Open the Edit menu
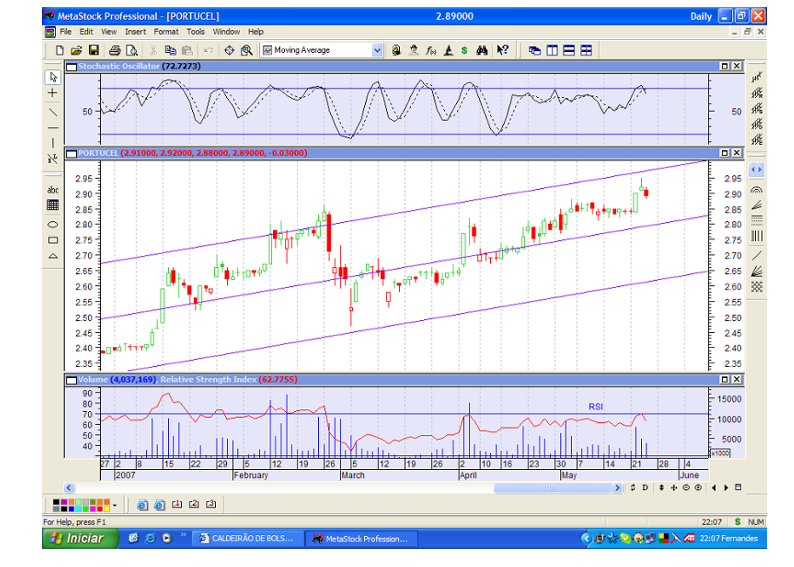 (86, 32)
